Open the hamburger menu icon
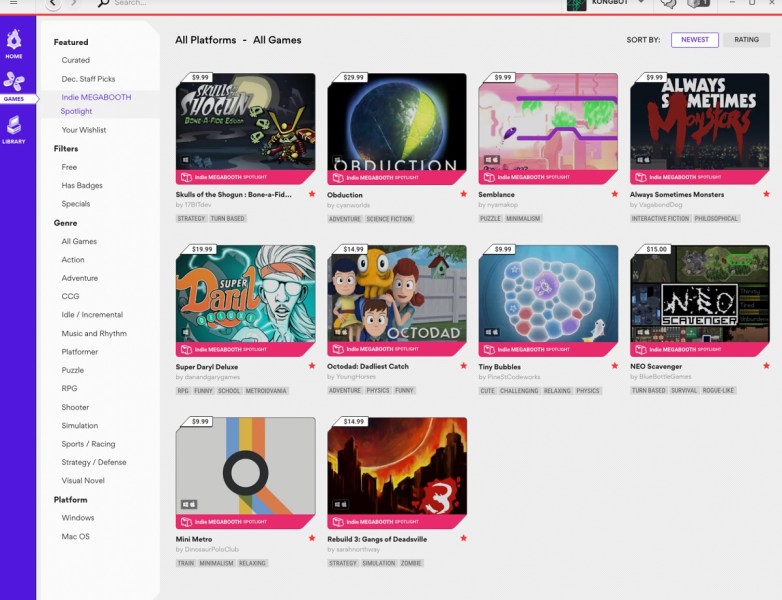Viewport: 782px width, 600px height. 13,2
